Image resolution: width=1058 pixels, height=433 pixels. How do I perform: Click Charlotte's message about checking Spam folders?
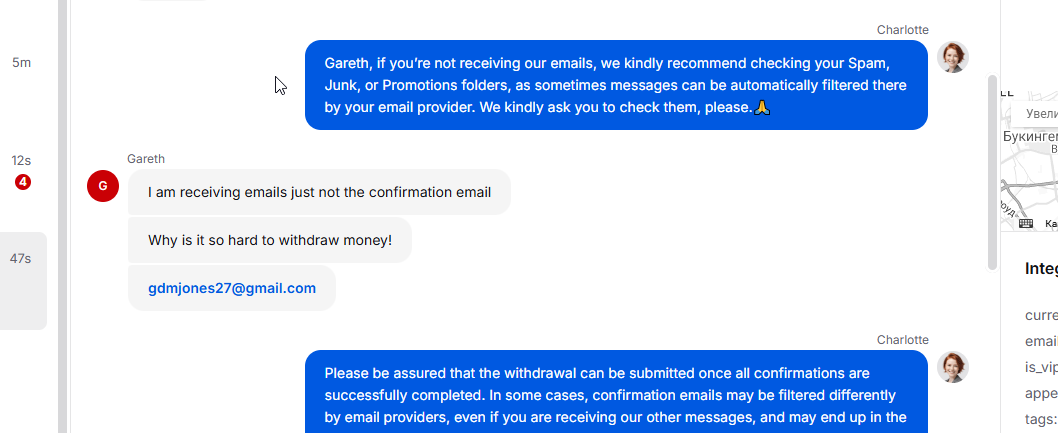[x=616, y=85]
